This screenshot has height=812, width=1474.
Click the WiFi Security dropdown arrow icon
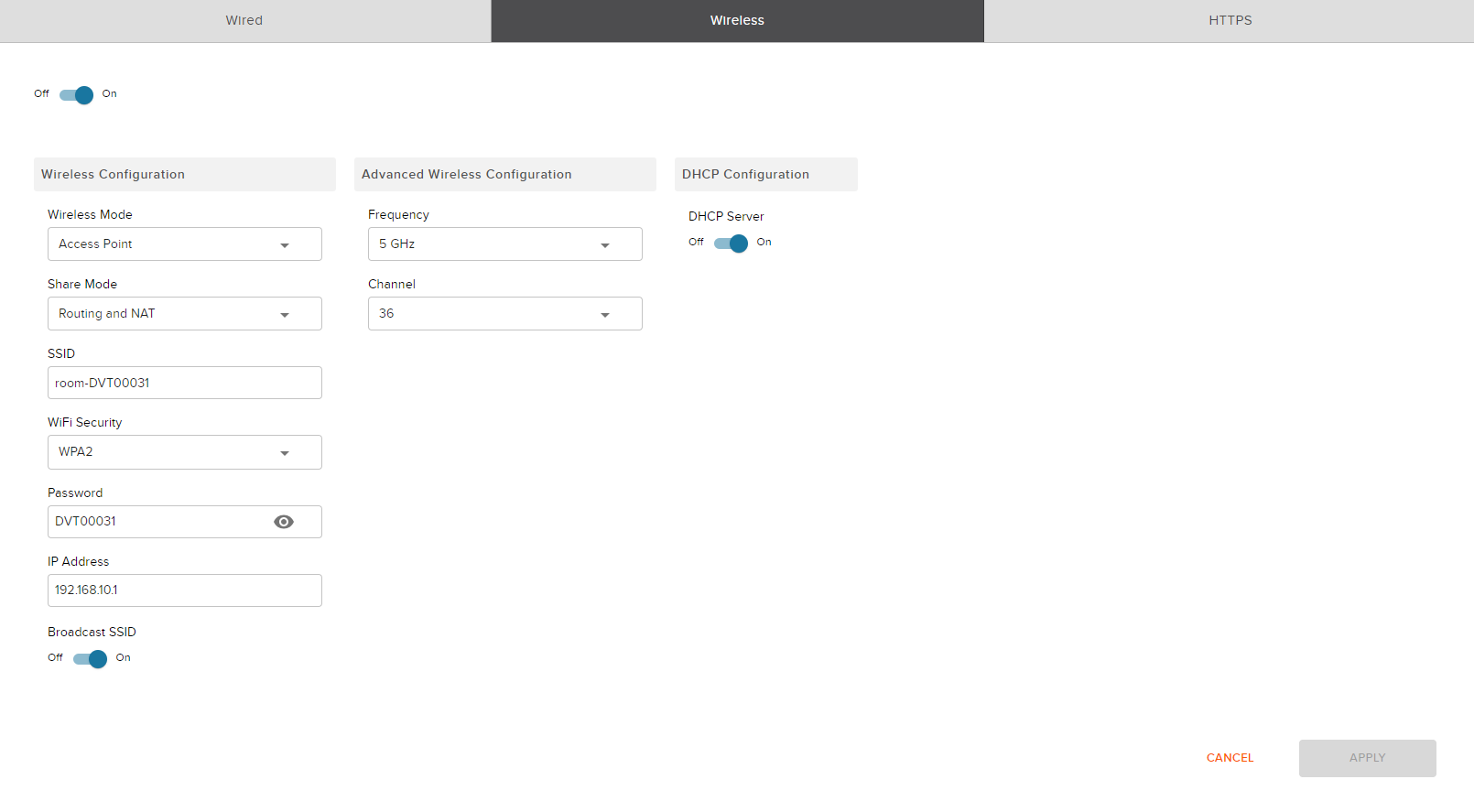pos(285,453)
